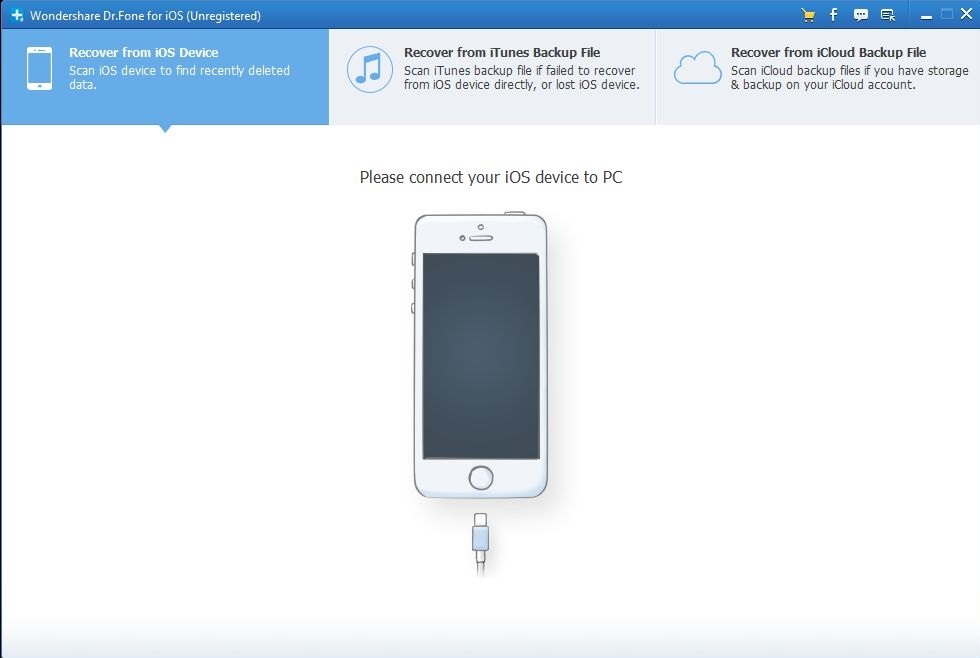Maximize the Dr.Fone window
Viewport: 980px width, 658px height.
coord(947,14)
